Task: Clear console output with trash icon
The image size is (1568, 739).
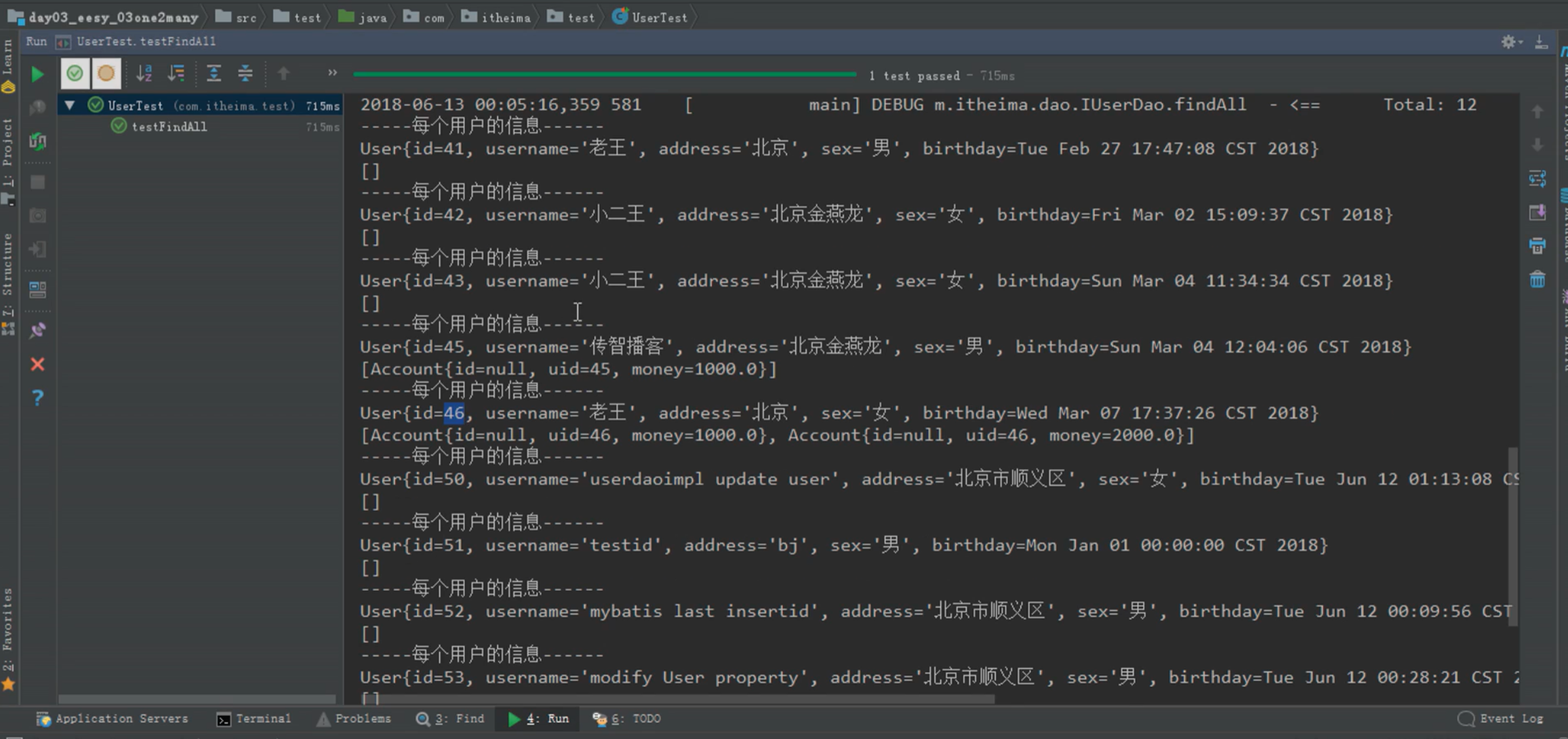Action: point(1537,281)
